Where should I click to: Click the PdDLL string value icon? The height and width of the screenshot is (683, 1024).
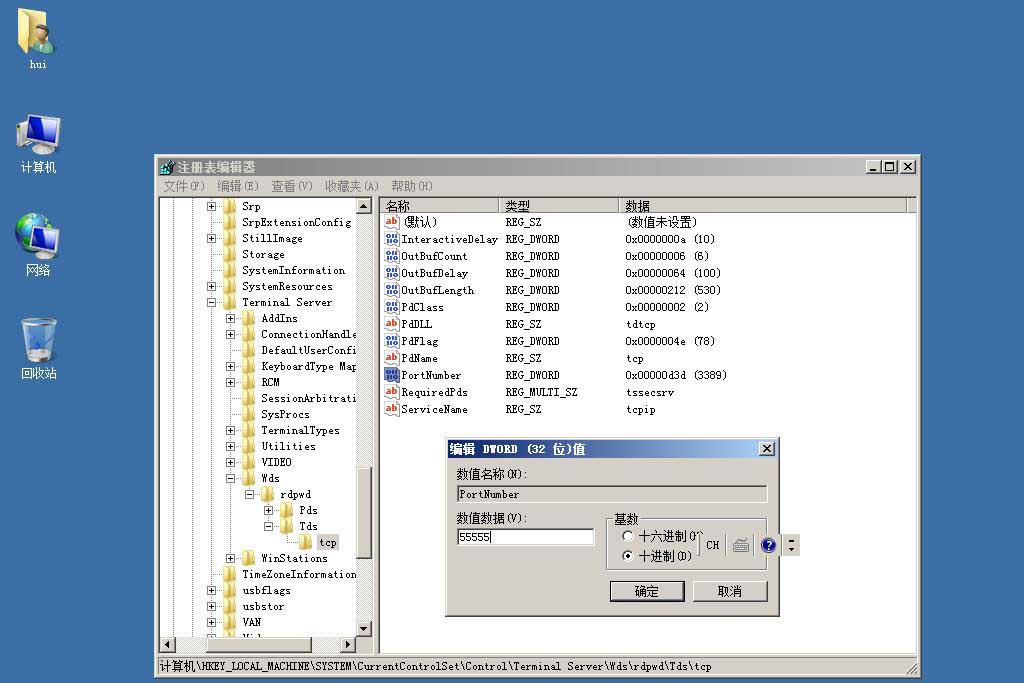[392, 324]
